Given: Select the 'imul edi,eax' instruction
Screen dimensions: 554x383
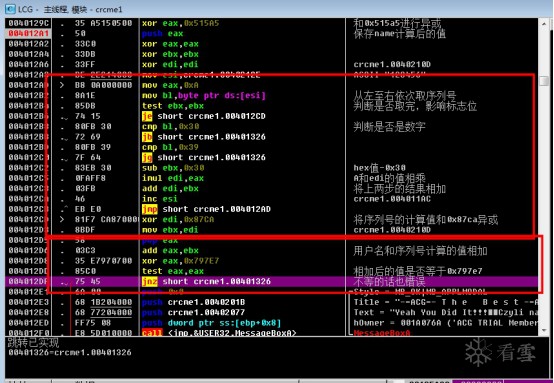Looking at the screenshot, I should (173, 178).
